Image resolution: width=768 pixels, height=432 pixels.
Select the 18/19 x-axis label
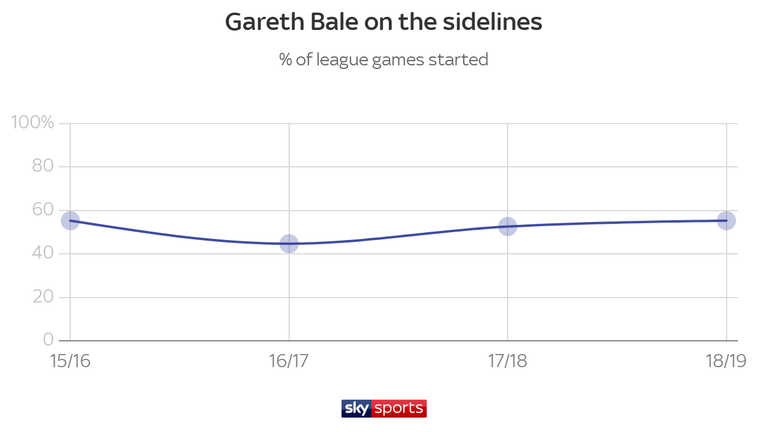click(726, 361)
